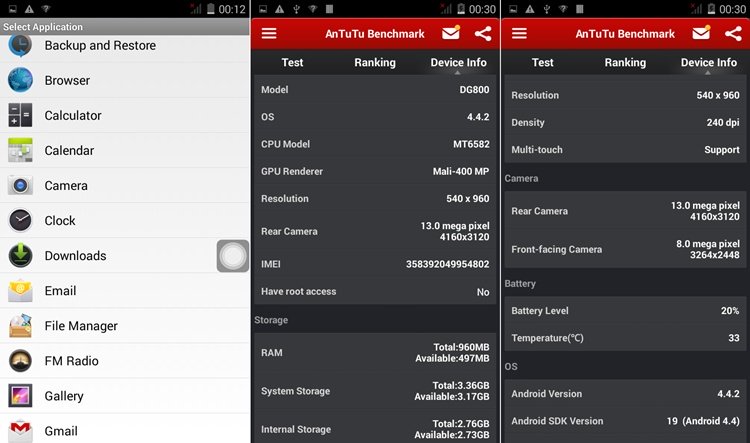This screenshot has height=443, width=750.
Task: Tap the Gmail app icon
Action: (20, 430)
